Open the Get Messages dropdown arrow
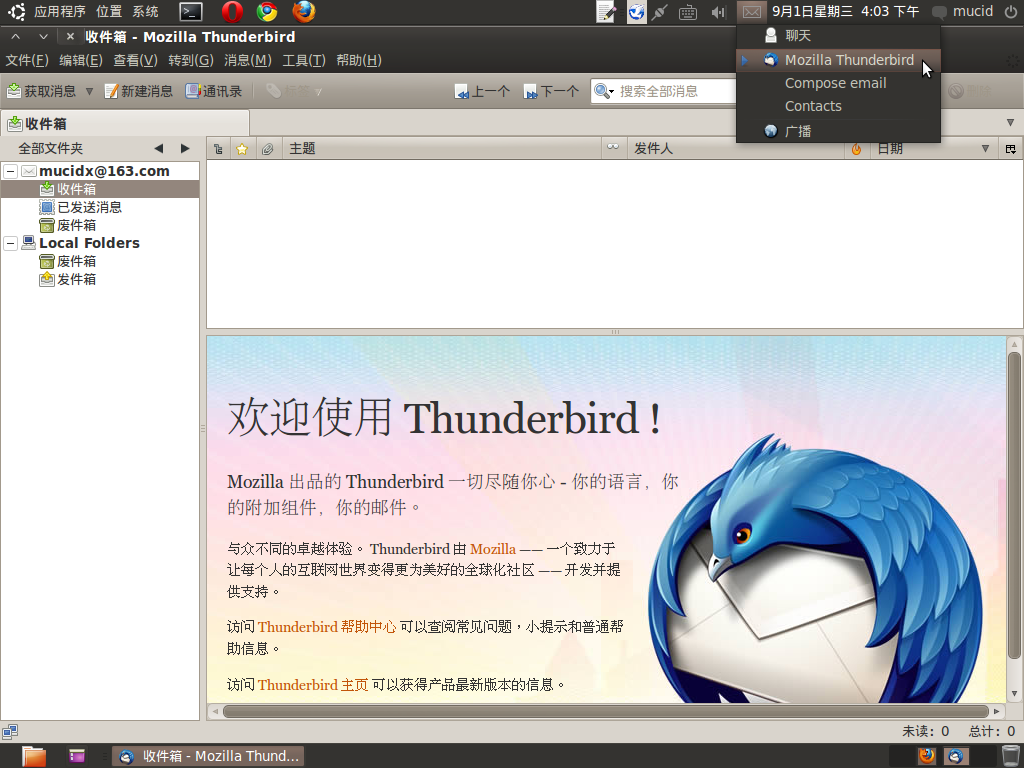 [89, 91]
